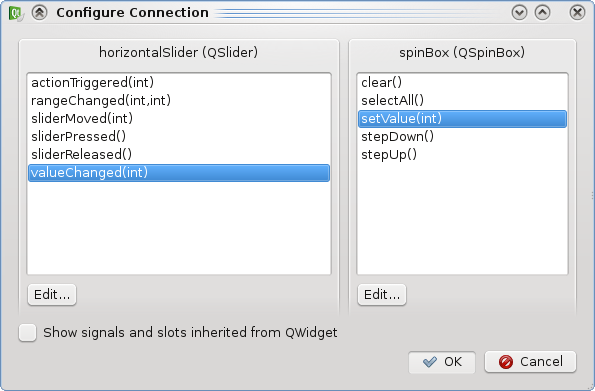595x391 pixels.
Task: Select the setValue(int) slot
Action: [462, 119]
